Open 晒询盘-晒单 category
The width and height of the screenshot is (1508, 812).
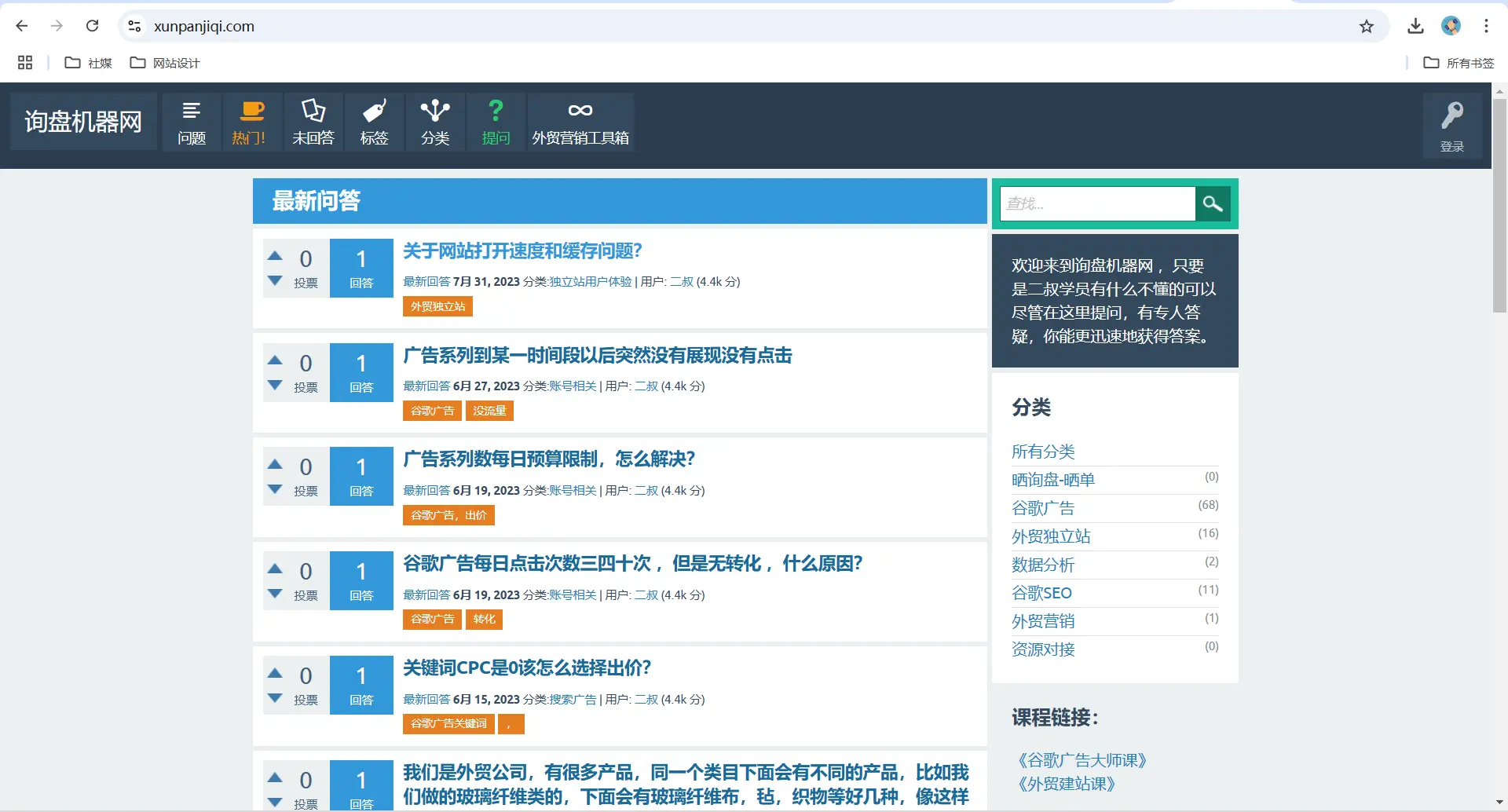(1053, 480)
